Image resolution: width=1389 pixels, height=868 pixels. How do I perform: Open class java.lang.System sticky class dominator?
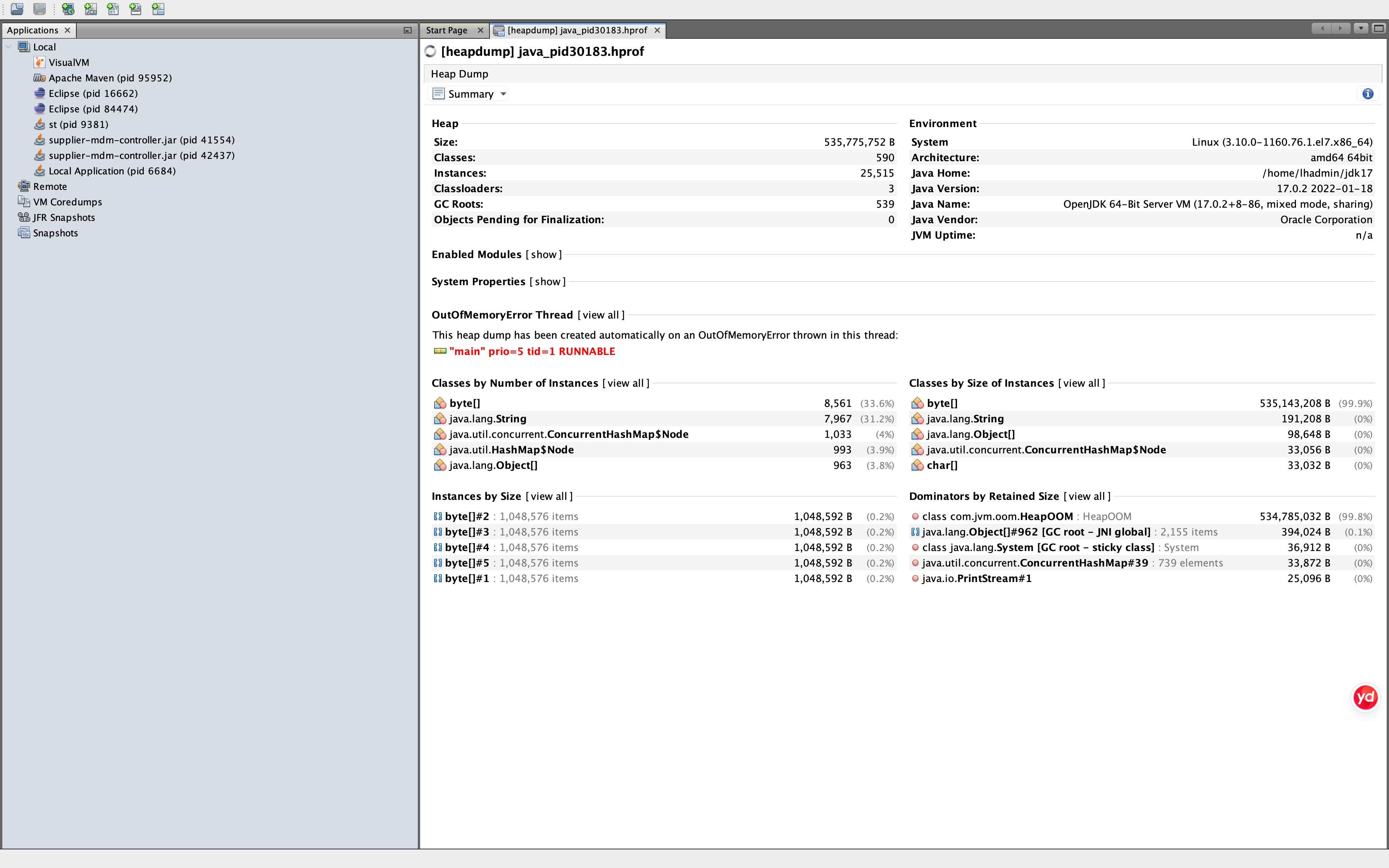pos(1038,547)
